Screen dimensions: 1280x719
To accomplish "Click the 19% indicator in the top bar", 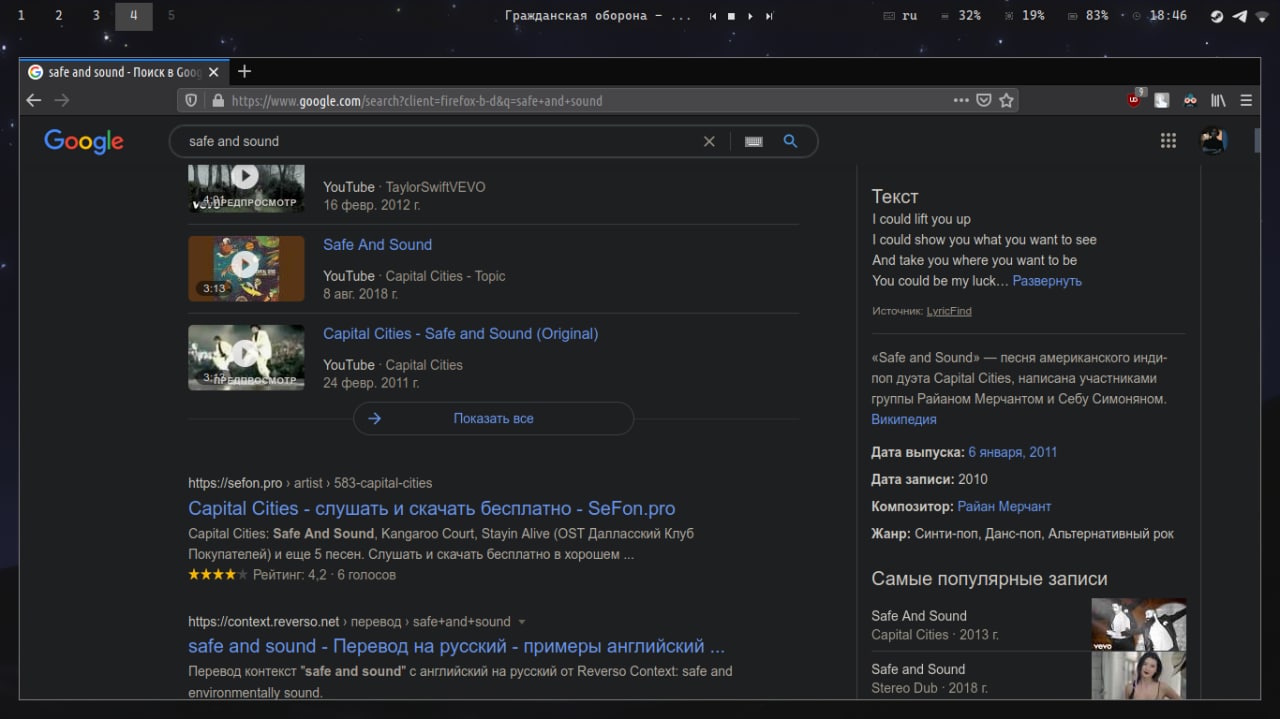I will point(1024,16).
